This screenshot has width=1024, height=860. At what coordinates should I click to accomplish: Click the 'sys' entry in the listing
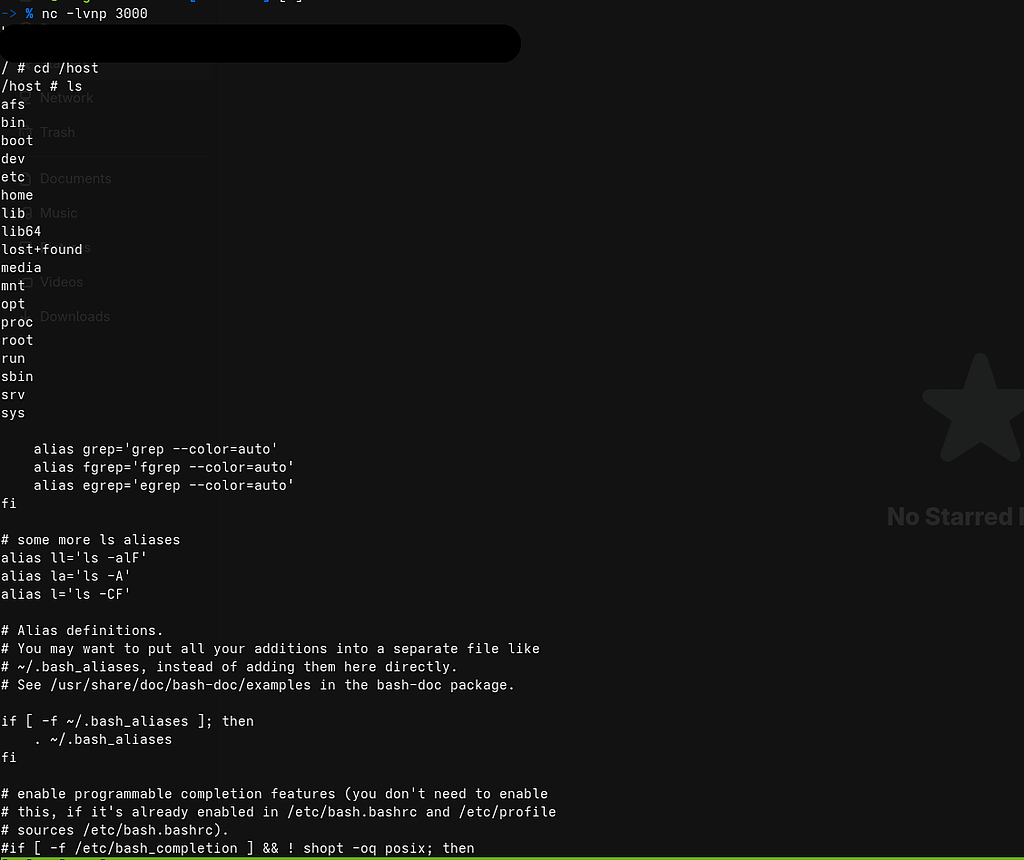[x=13, y=413]
